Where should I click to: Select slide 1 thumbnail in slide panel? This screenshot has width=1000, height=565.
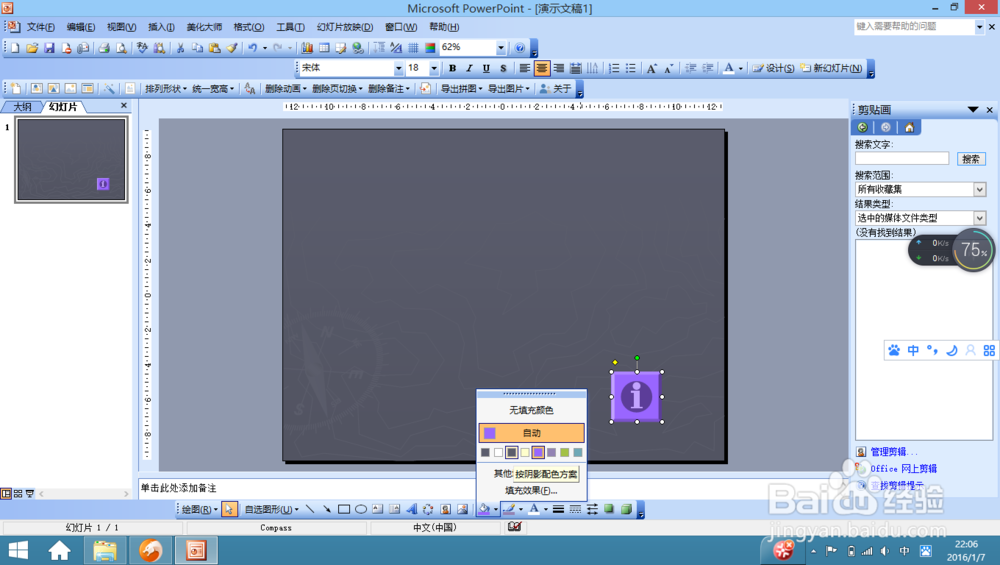[71, 159]
